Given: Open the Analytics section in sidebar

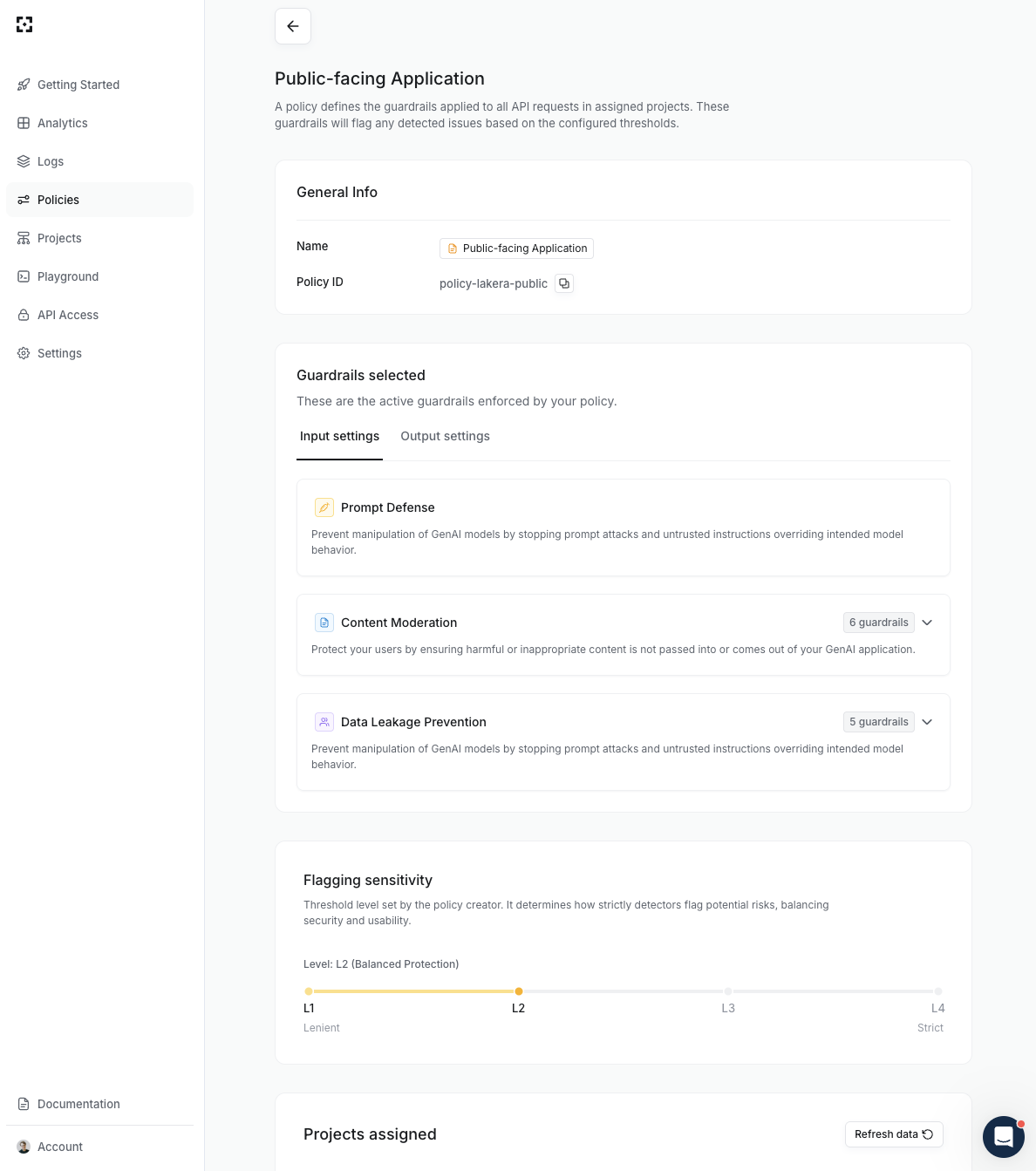Looking at the screenshot, I should [62, 123].
